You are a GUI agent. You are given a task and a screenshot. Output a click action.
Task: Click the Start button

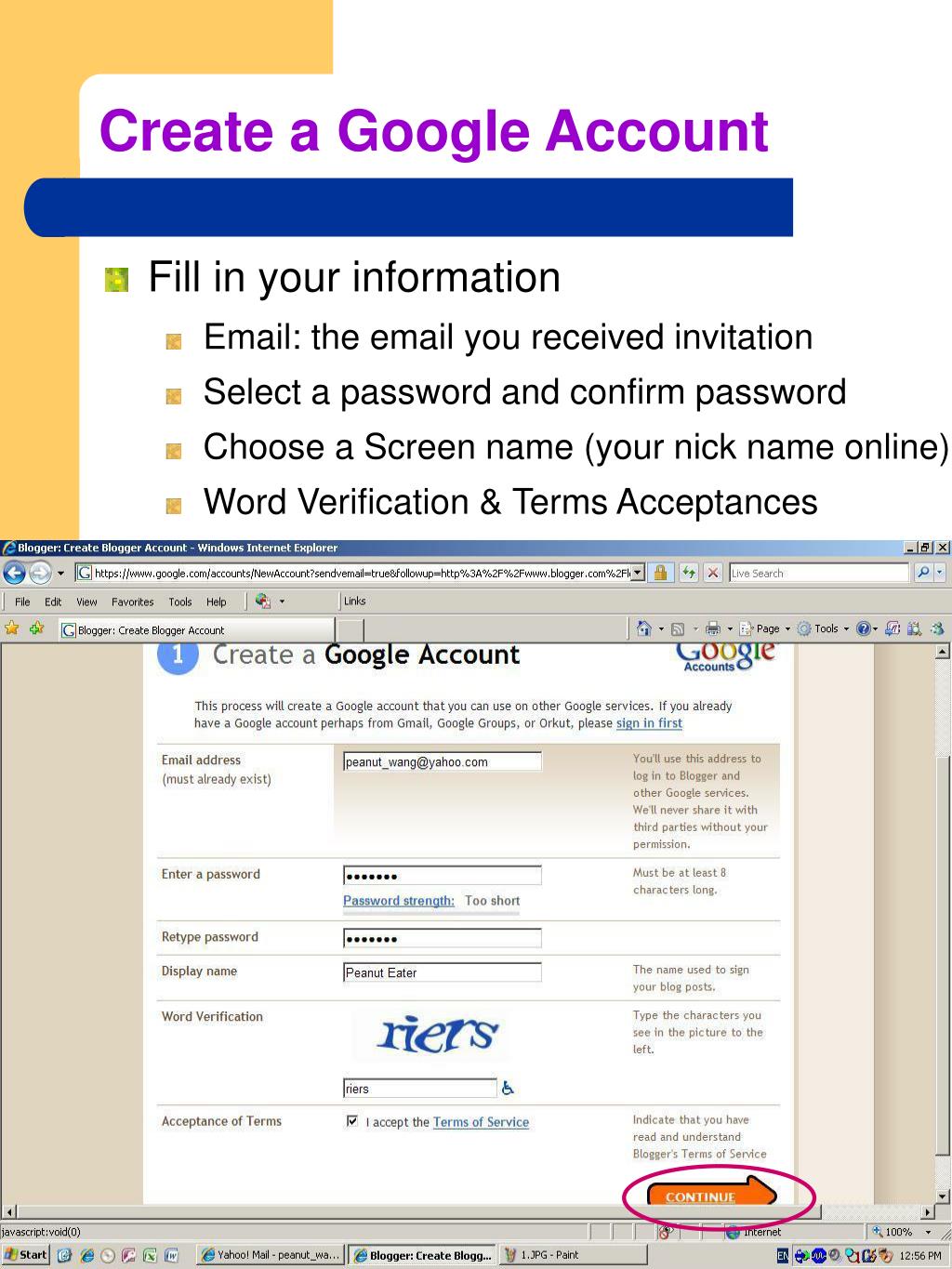[26, 1255]
